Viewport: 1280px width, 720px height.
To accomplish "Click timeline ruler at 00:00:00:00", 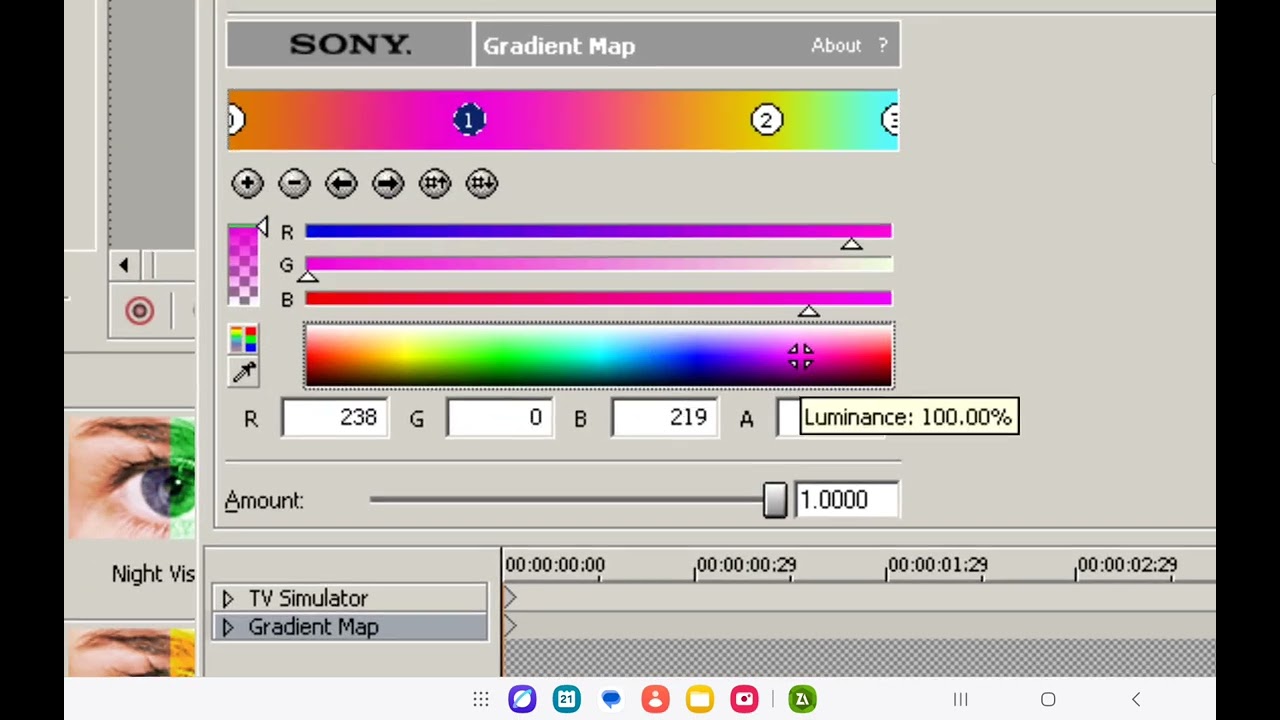I will click(x=555, y=565).
